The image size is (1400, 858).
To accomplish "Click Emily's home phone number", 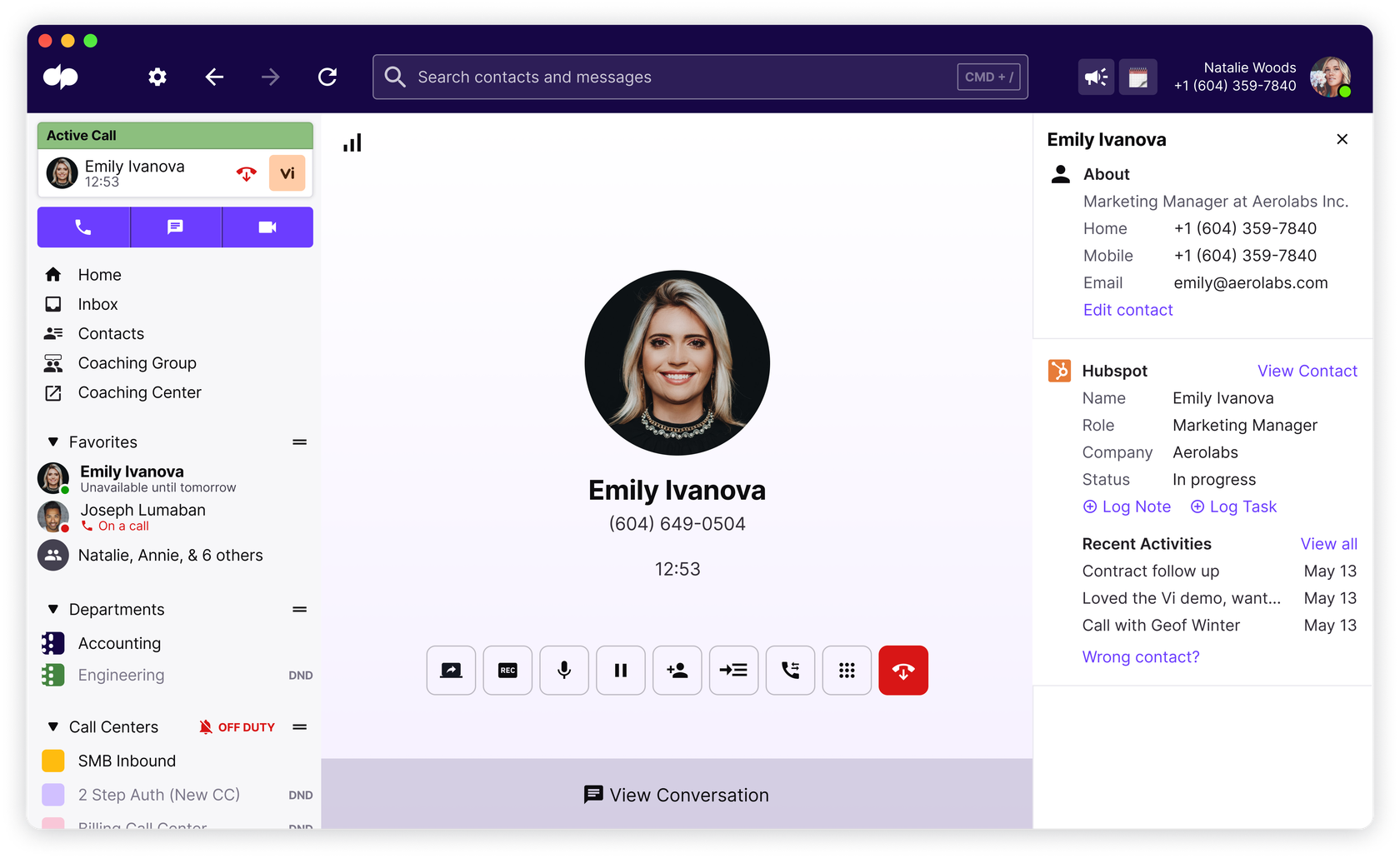I will (1245, 228).
